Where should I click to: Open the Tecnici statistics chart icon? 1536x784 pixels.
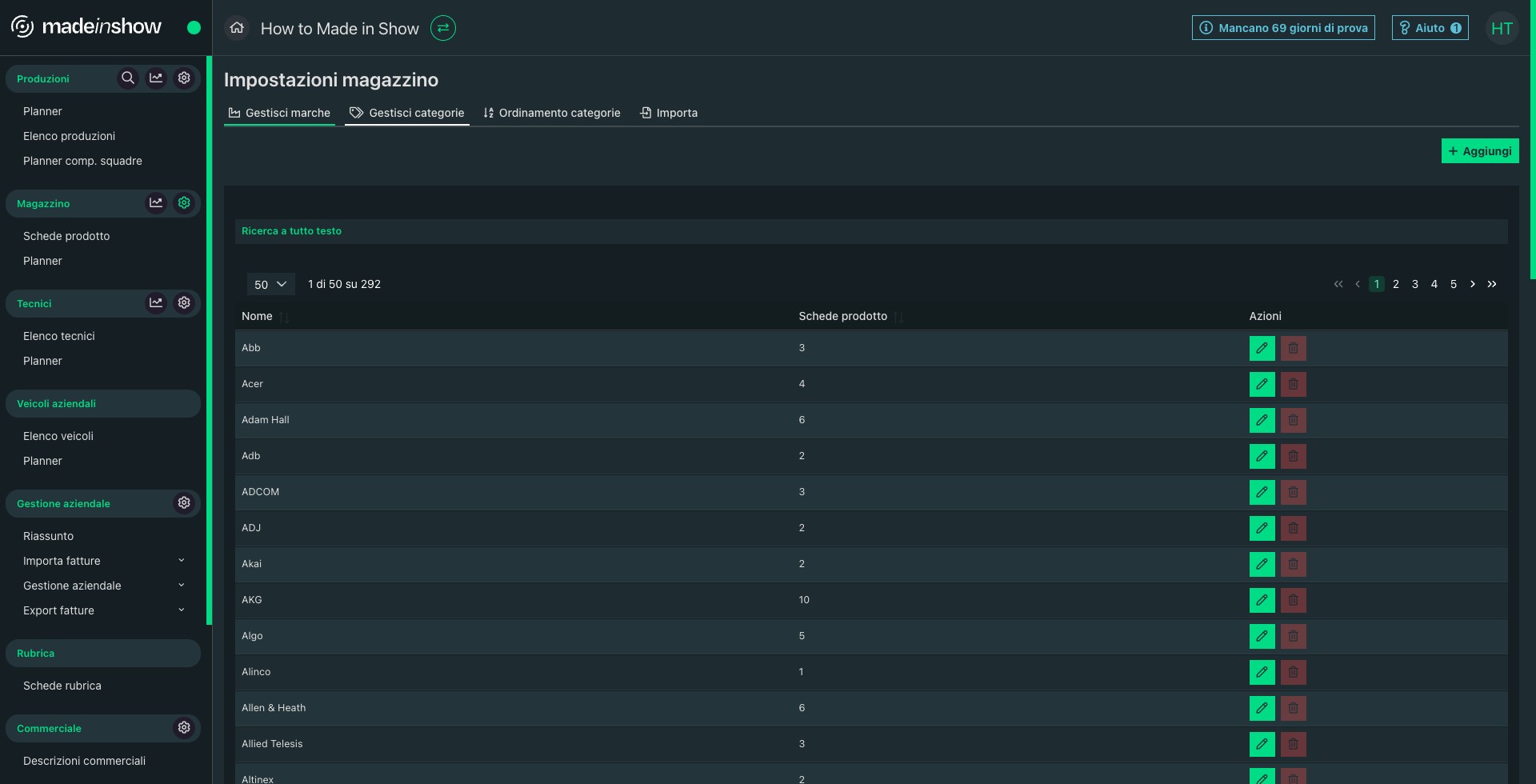(x=156, y=303)
